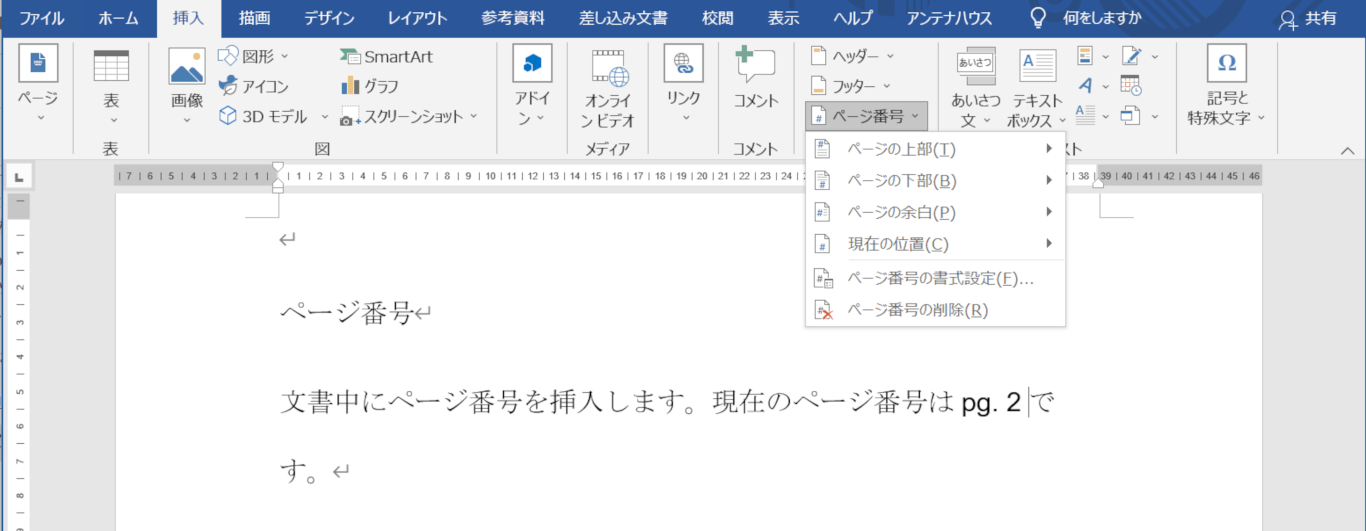Switch to the 参考資料 tab
The height and width of the screenshot is (531, 1366).
tap(513, 18)
